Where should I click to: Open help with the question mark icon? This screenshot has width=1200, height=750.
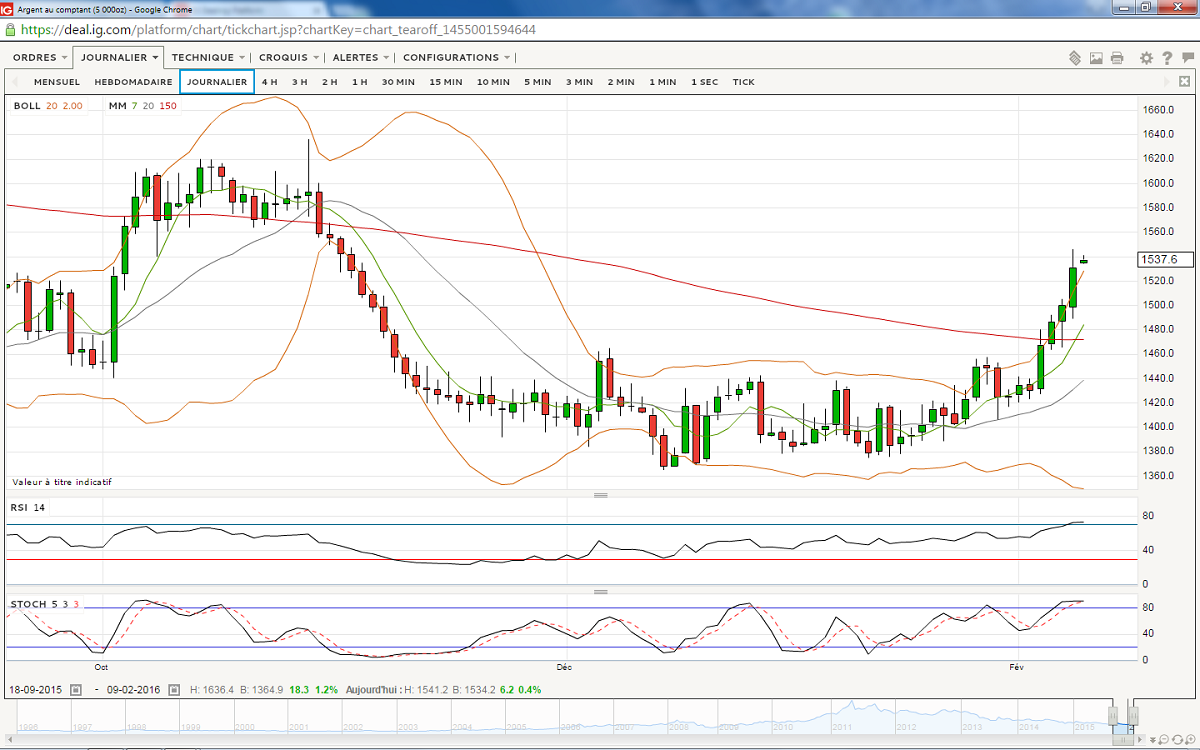[1167, 58]
